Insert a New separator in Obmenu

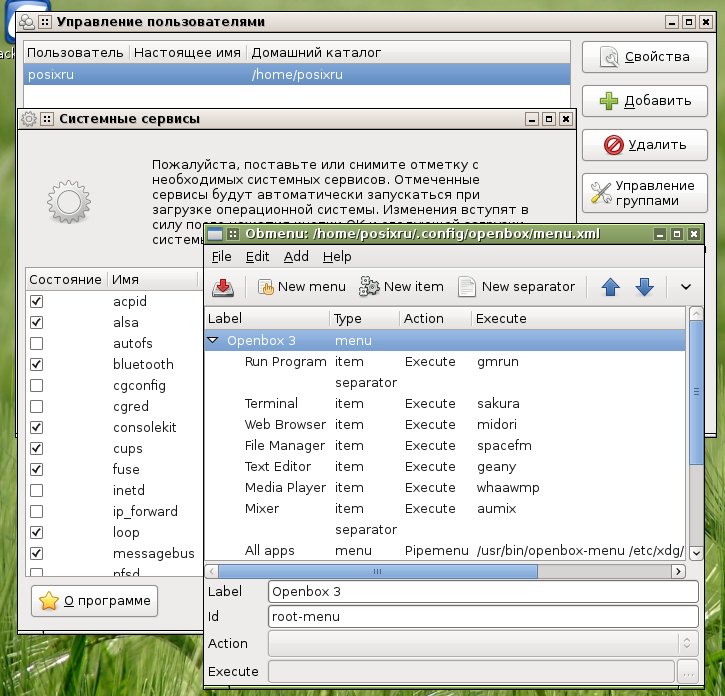(x=516, y=287)
